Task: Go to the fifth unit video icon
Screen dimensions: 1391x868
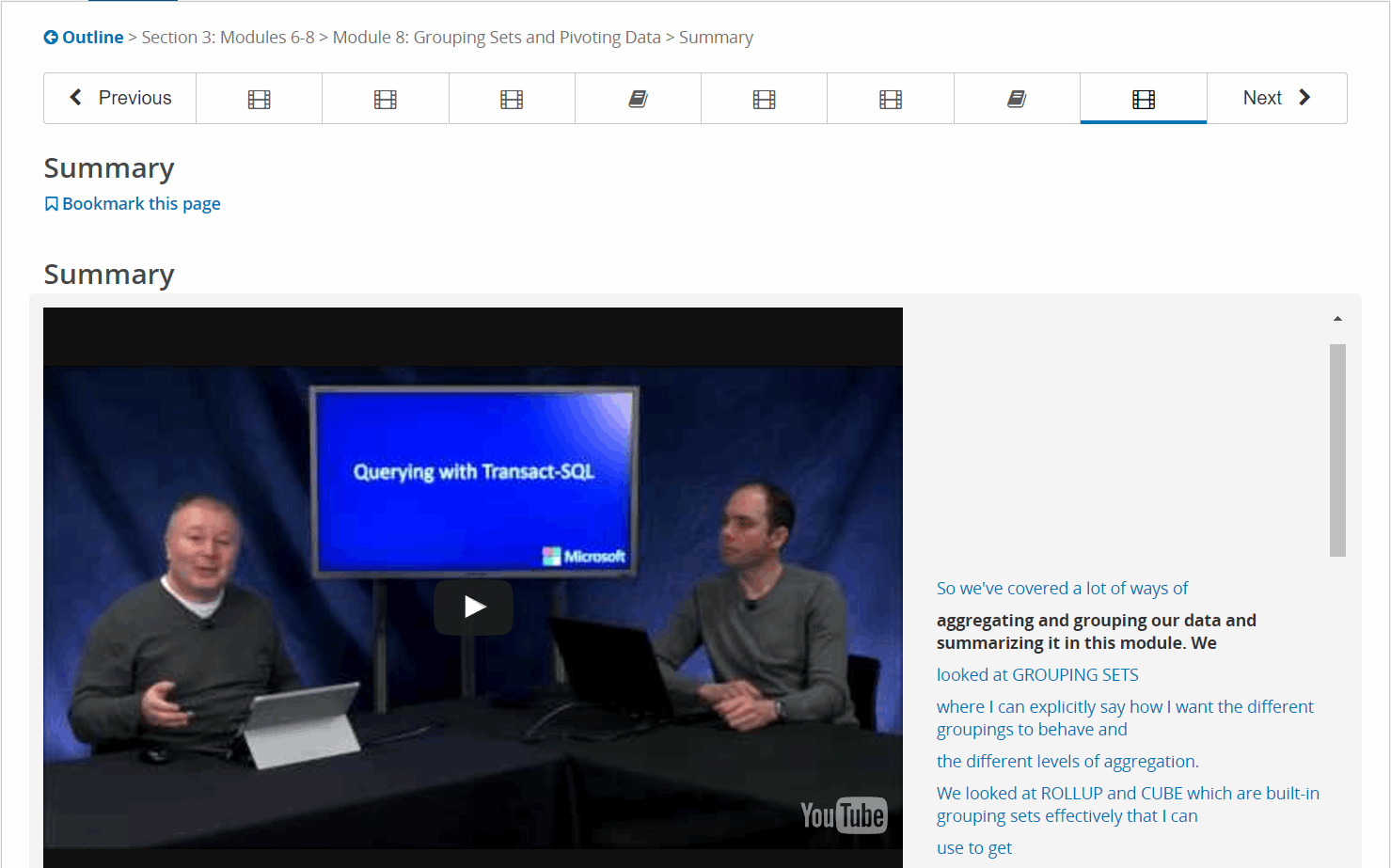Action: coord(764,99)
